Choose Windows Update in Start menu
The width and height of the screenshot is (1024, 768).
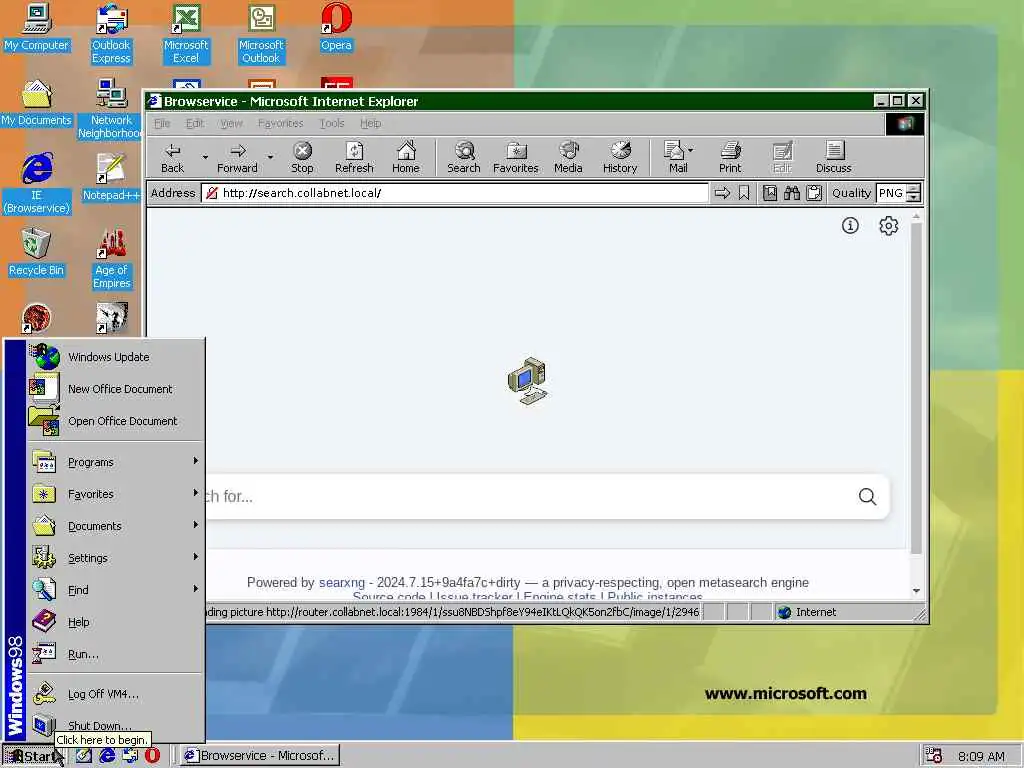pyautogui.click(x=116, y=357)
